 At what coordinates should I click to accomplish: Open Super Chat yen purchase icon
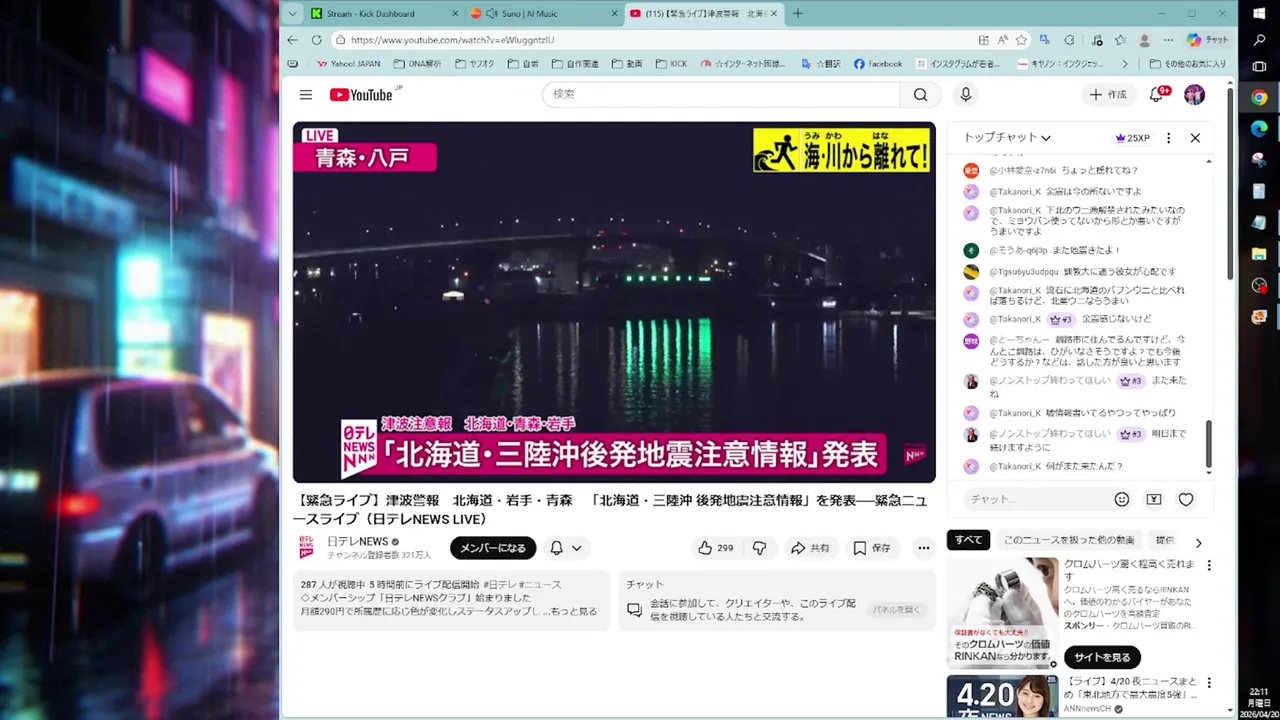1154,499
